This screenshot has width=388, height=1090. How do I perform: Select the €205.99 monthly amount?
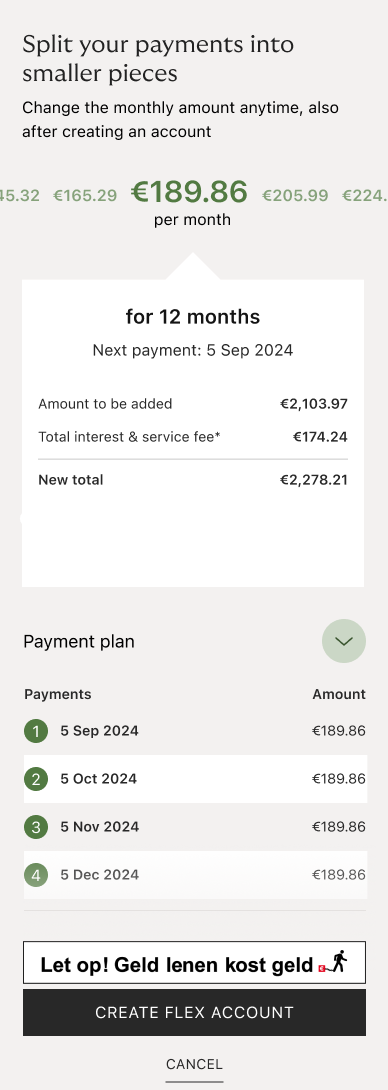click(295, 196)
